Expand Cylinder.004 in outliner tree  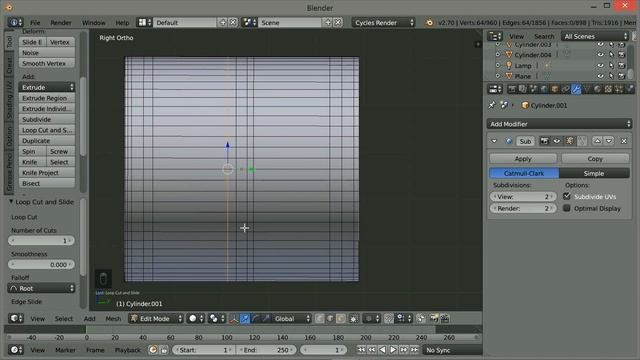click(498, 55)
